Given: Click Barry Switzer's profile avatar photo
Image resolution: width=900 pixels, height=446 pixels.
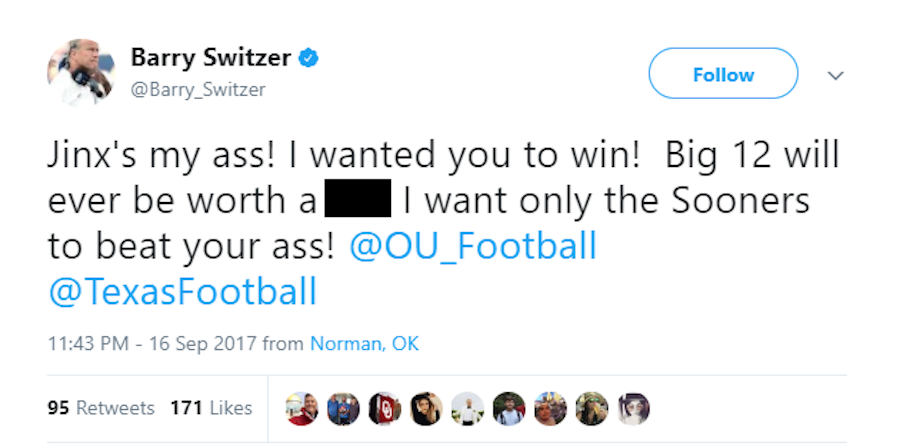Looking at the screenshot, I should point(79,72).
